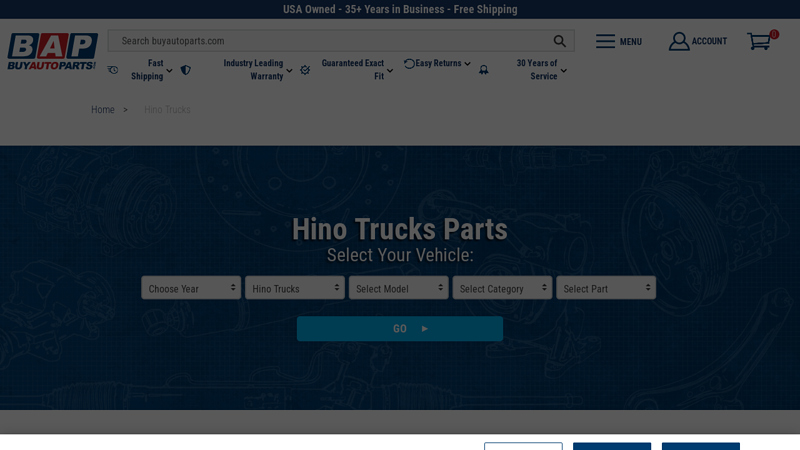Click the BuyAutoParts logo
The image size is (800, 450).
(x=53, y=52)
